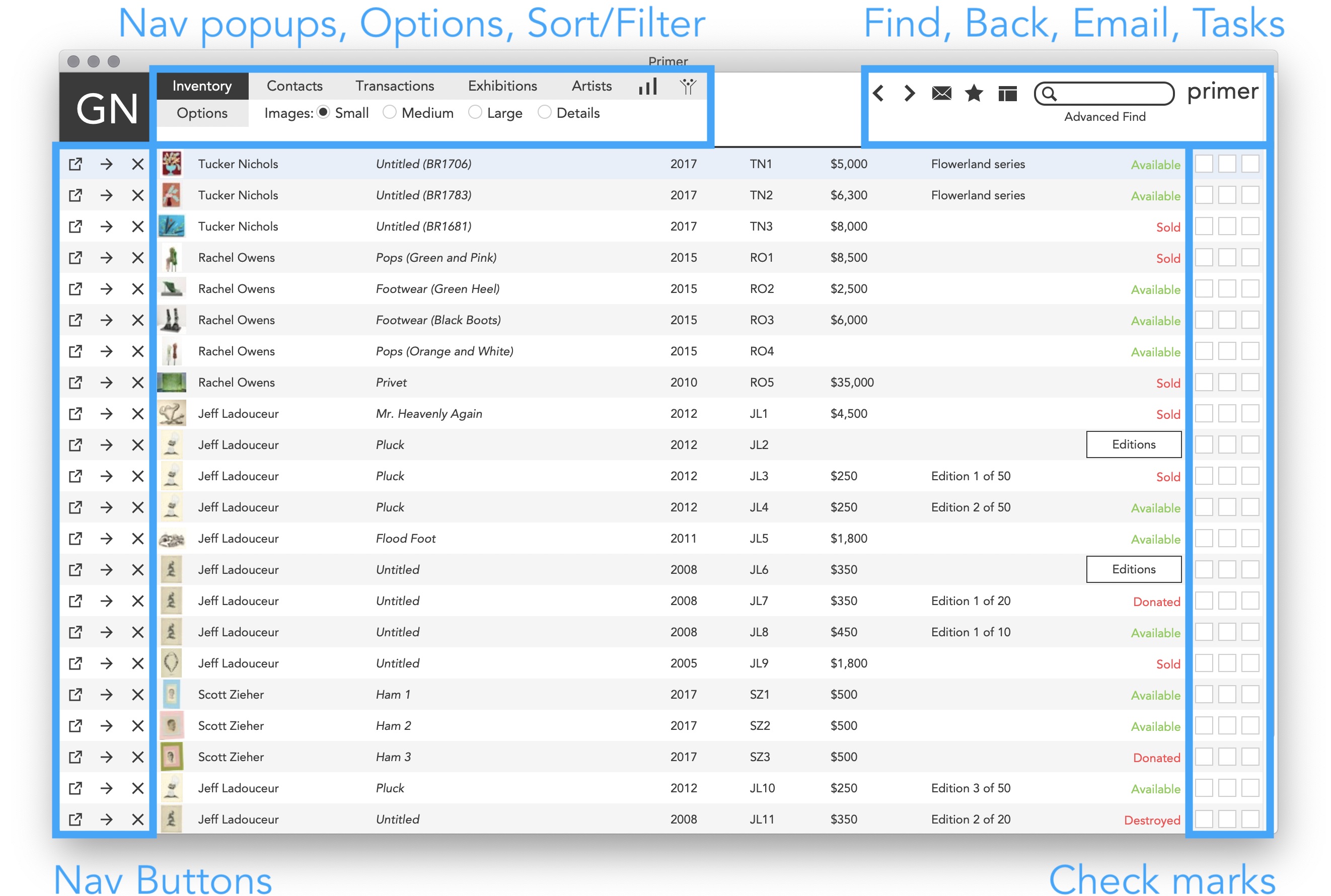Click the first checkbox on the Untitled BR1706 row

pyautogui.click(x=1204, y=164)
